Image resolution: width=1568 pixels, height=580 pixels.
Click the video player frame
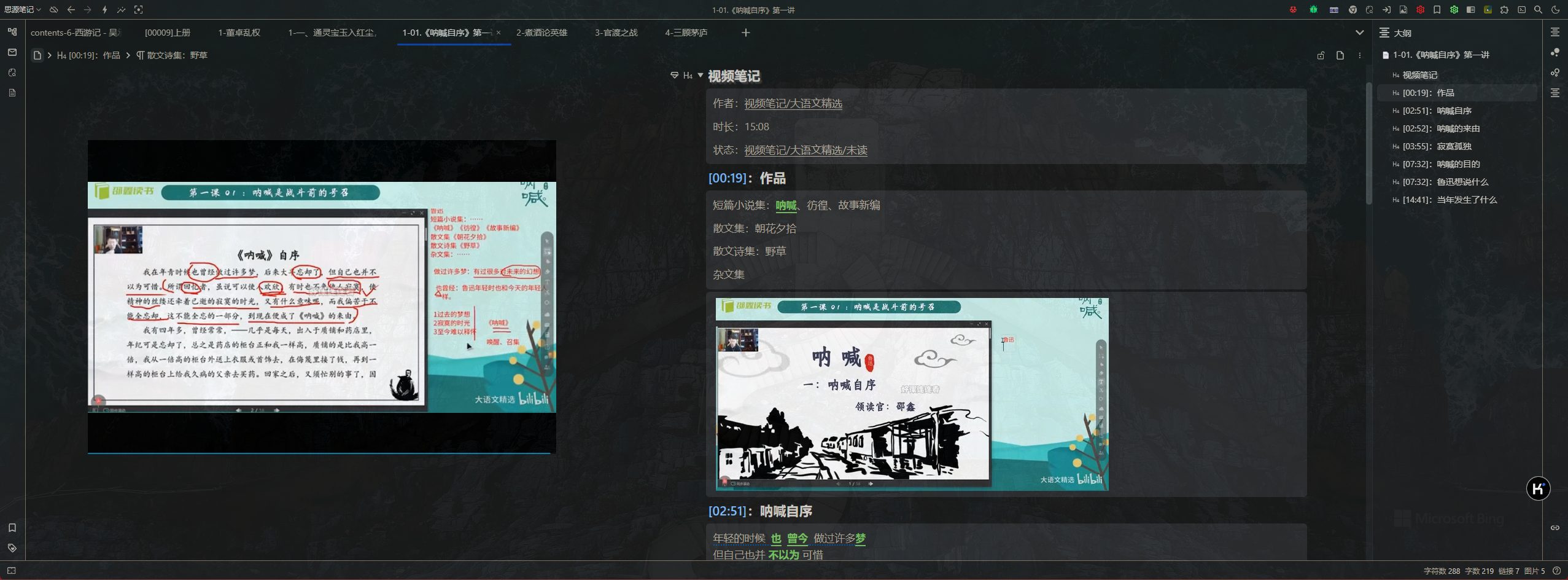322,296
